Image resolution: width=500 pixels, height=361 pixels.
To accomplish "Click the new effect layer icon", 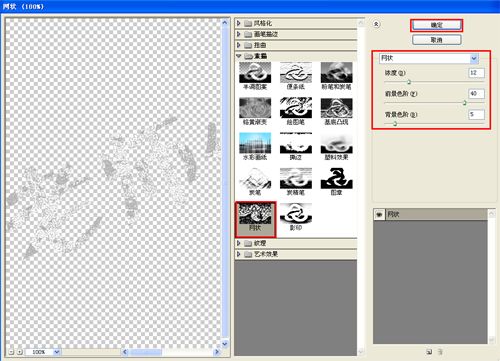I will pos(429,352).
